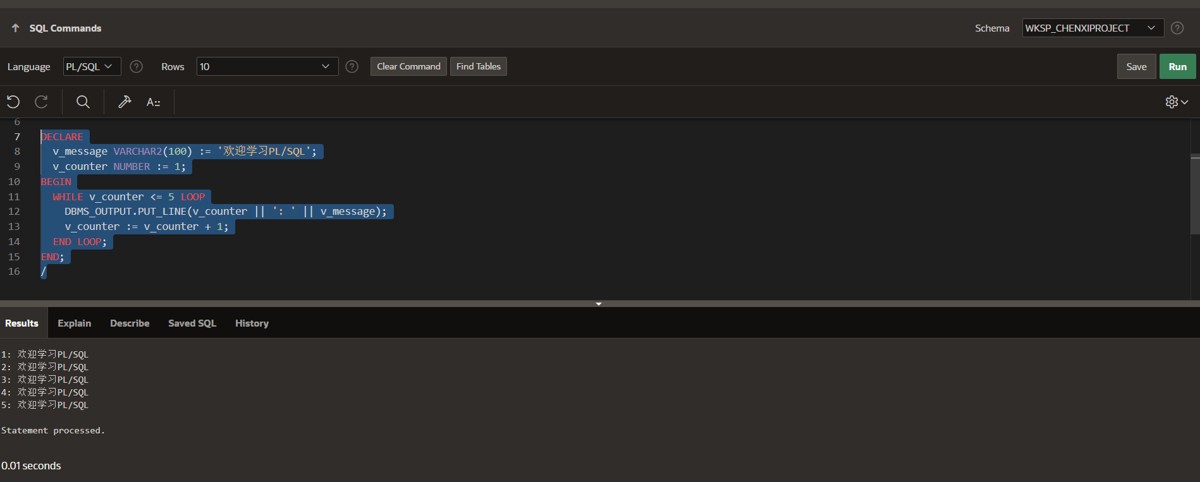Click the autocomplete A:: icon
The width and height of the screenshot is (1200, 482).
pos(153,102)
